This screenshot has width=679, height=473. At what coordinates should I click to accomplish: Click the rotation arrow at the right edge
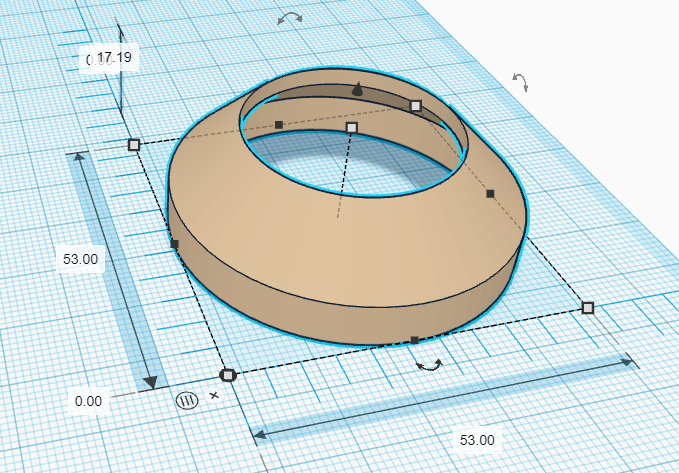tap(520, 82)
